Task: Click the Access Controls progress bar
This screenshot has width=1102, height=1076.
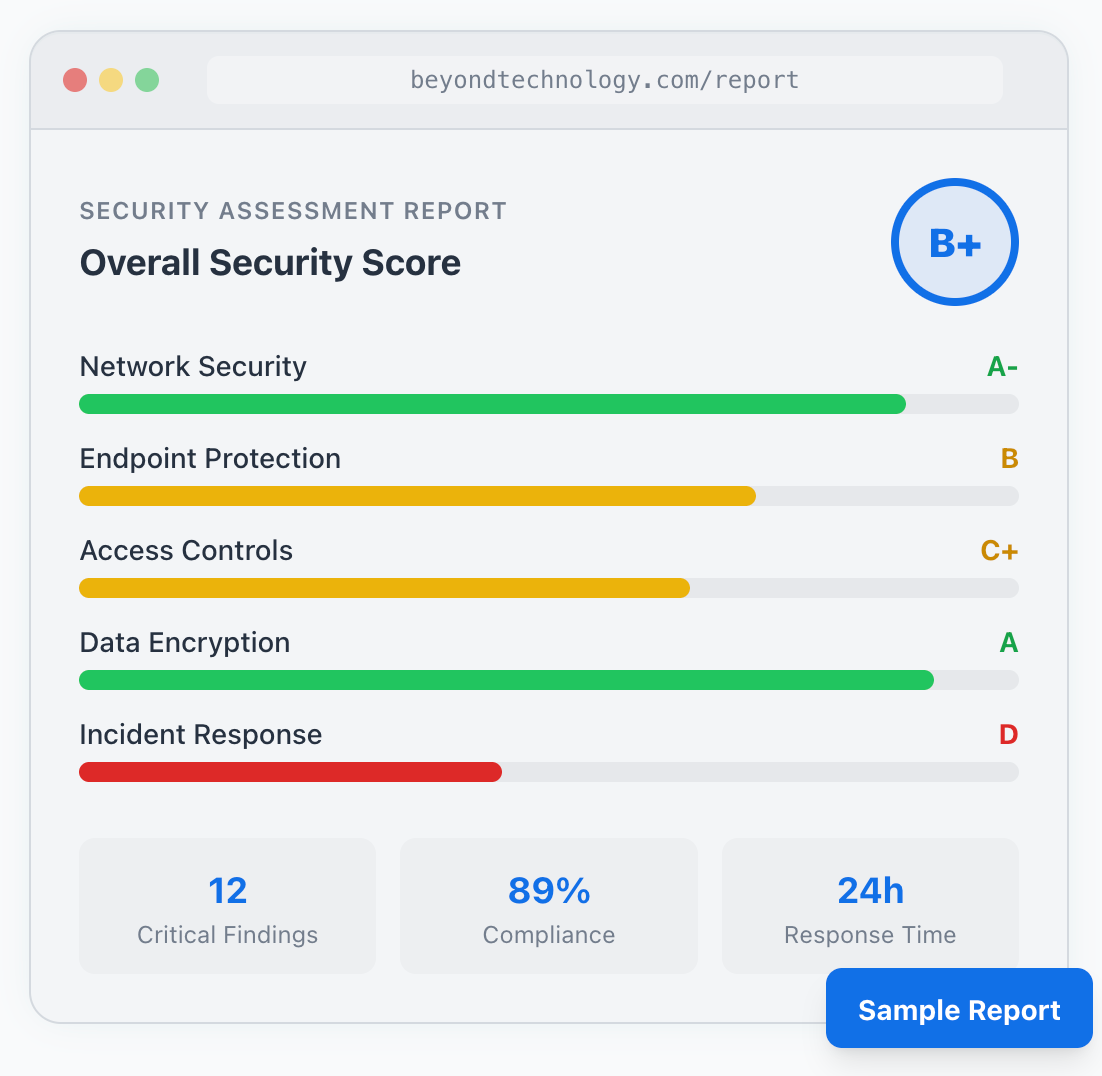Action: pyautogui.click(x=549, y=588)
